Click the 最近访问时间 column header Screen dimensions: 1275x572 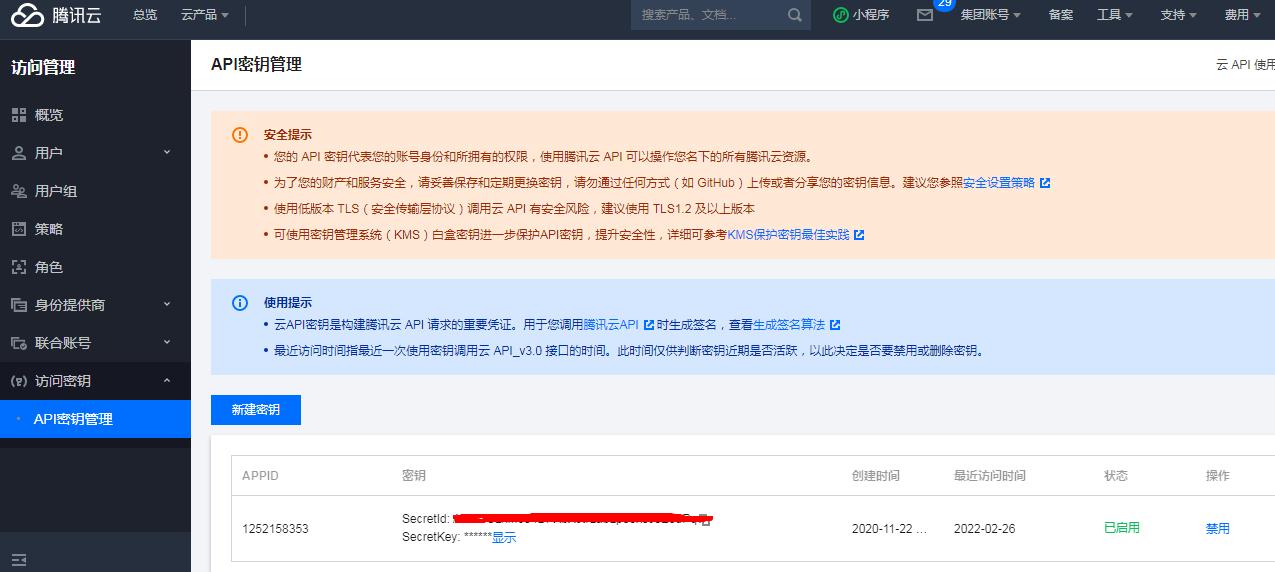tap(990, 476)
